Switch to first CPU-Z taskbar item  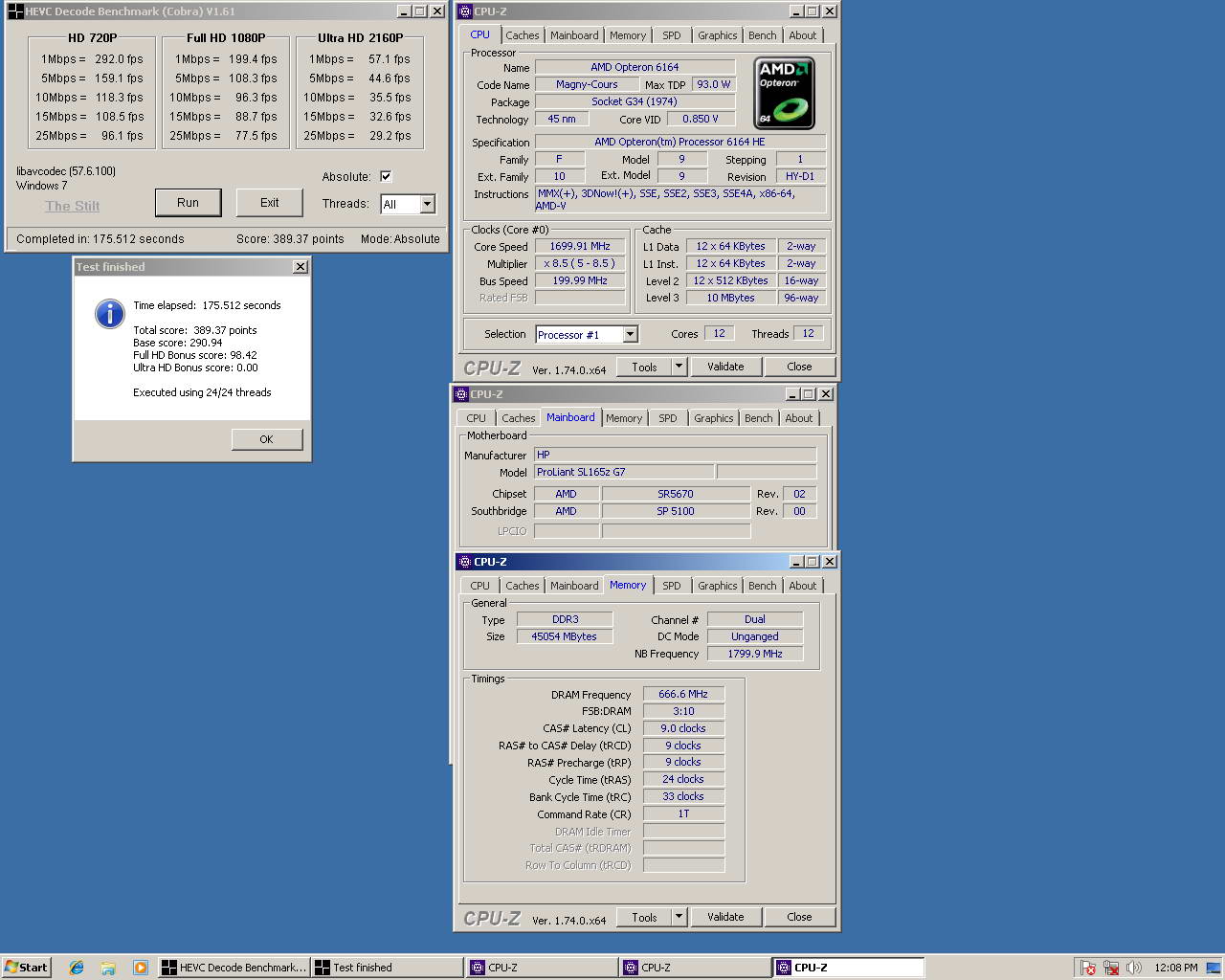(542, 968)
